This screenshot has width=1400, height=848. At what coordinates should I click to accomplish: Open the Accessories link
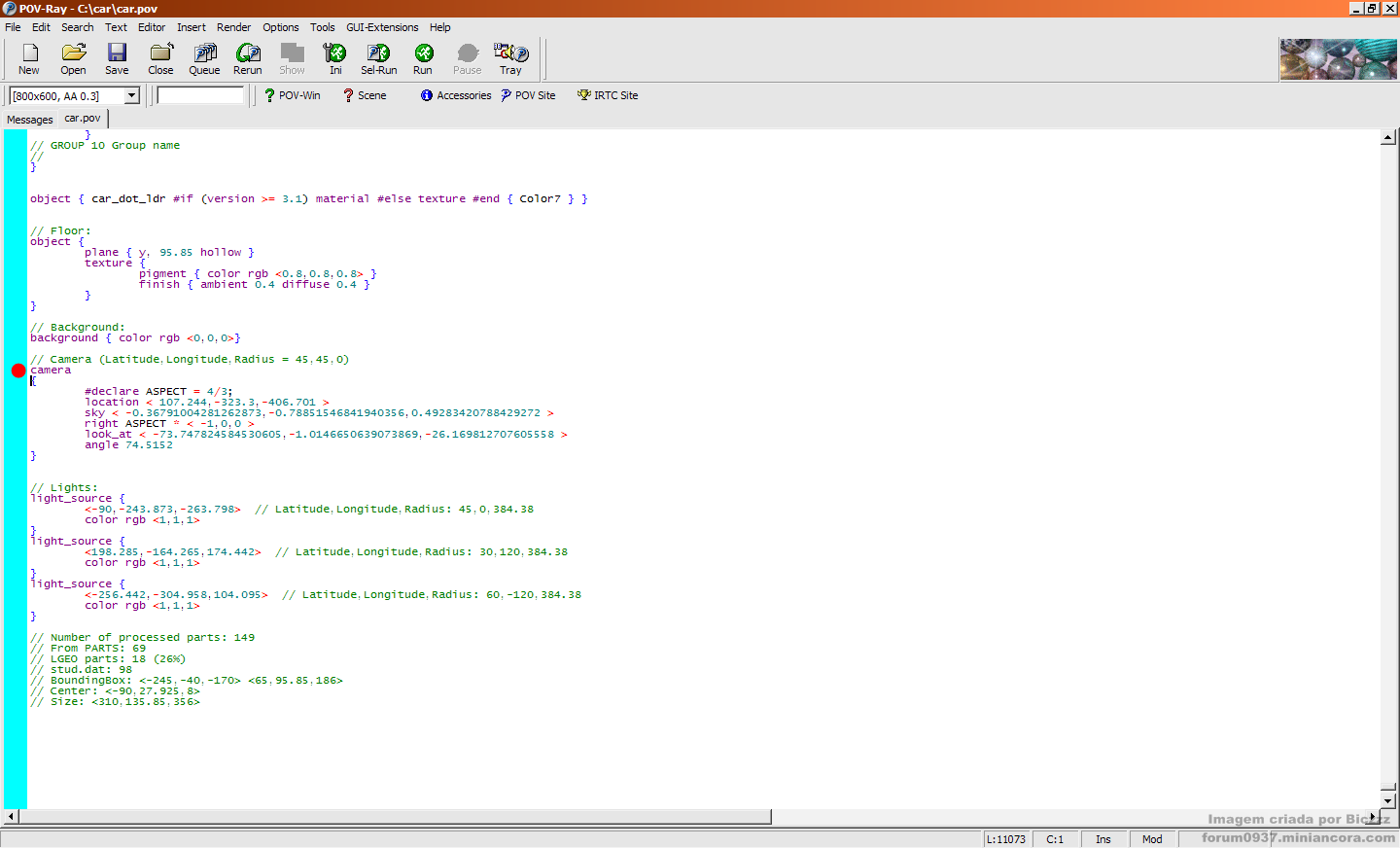click(456, 95)
